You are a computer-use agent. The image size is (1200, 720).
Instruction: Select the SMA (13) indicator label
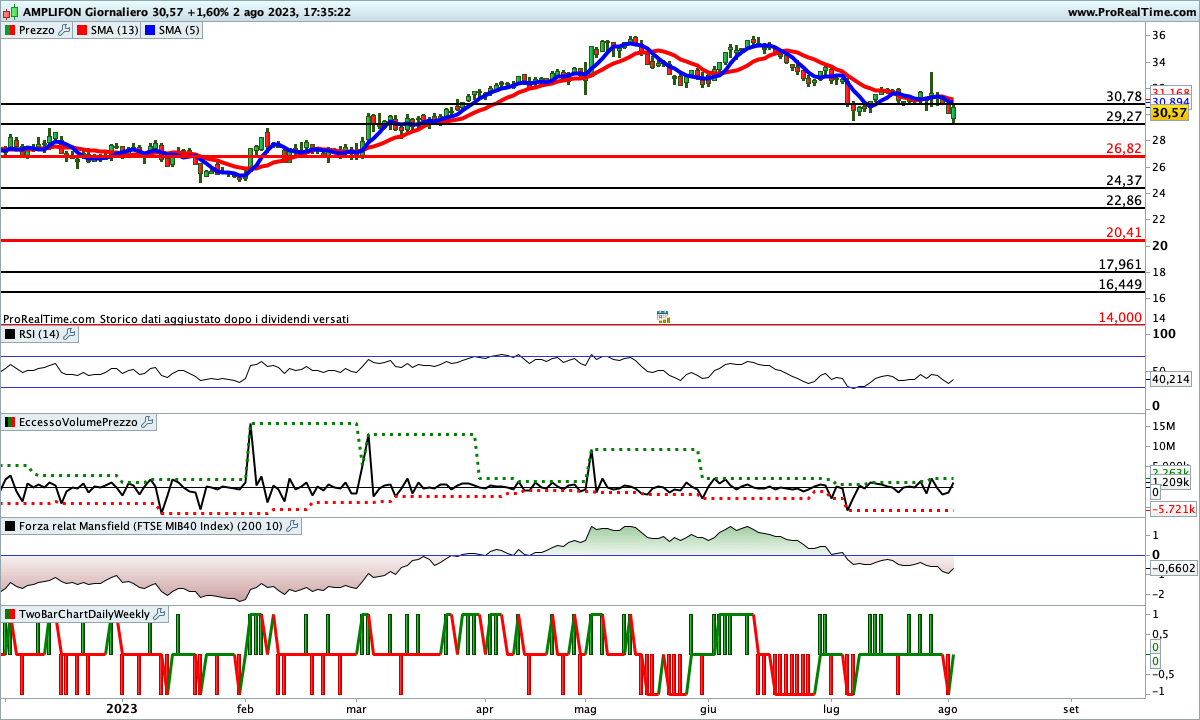coord(114,31)
